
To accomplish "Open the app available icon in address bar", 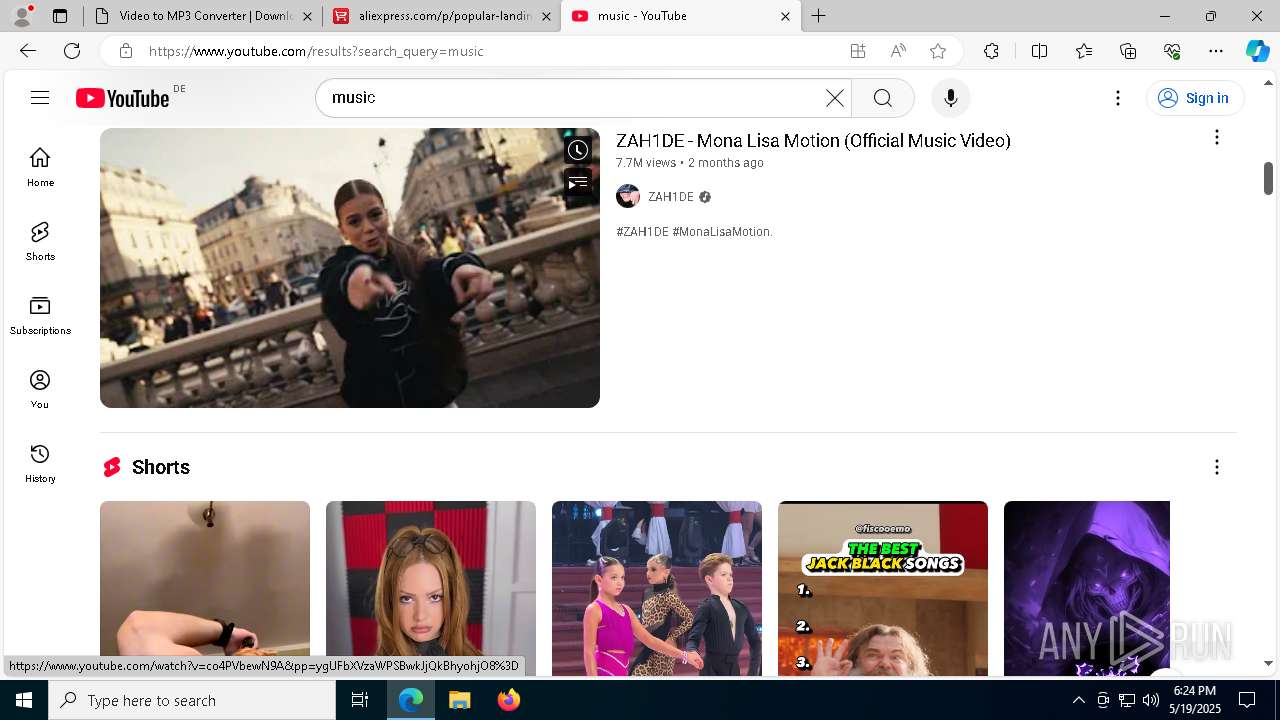I will (858, 51).
